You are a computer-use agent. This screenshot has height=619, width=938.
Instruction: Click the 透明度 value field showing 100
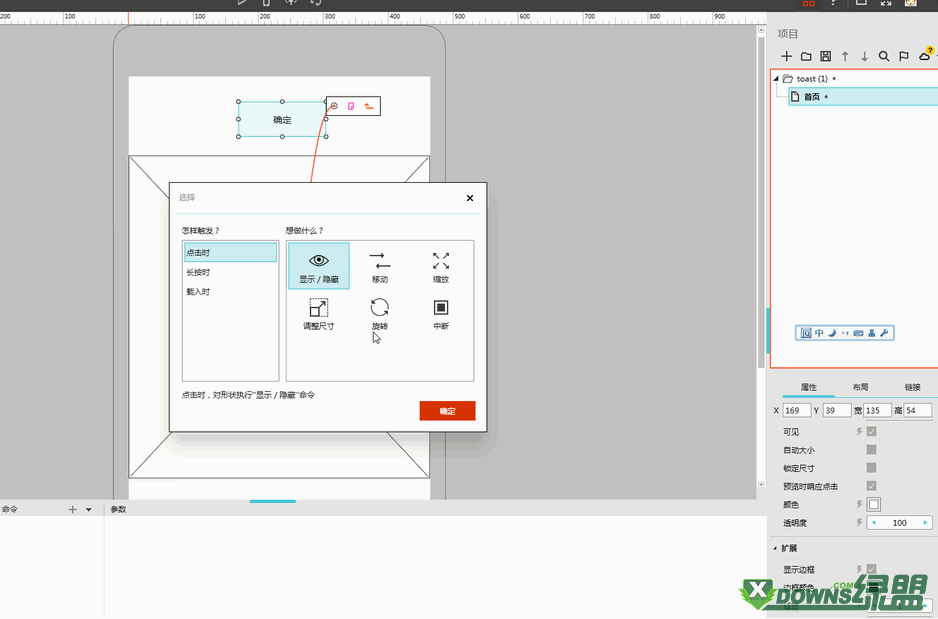[x=900, y=523]
